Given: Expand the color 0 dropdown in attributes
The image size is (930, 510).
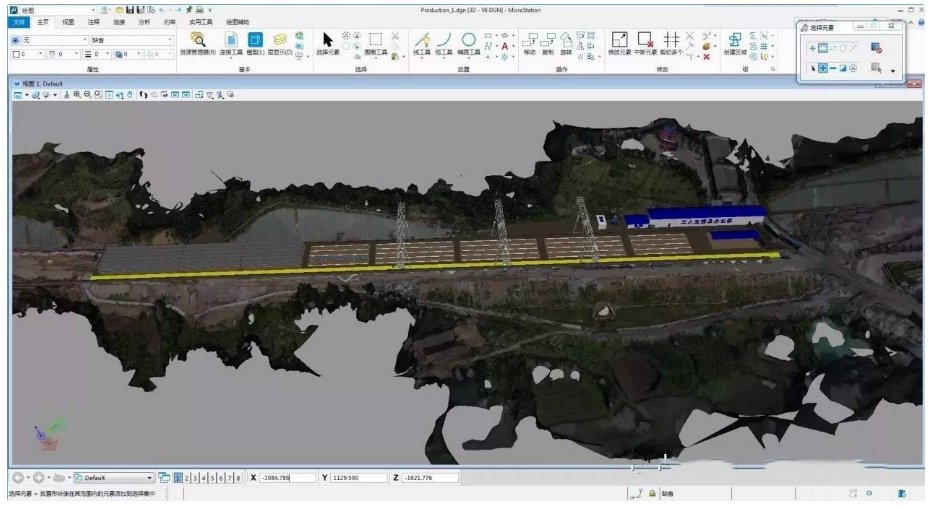Looking at the screenshot, I should [28, 54].
